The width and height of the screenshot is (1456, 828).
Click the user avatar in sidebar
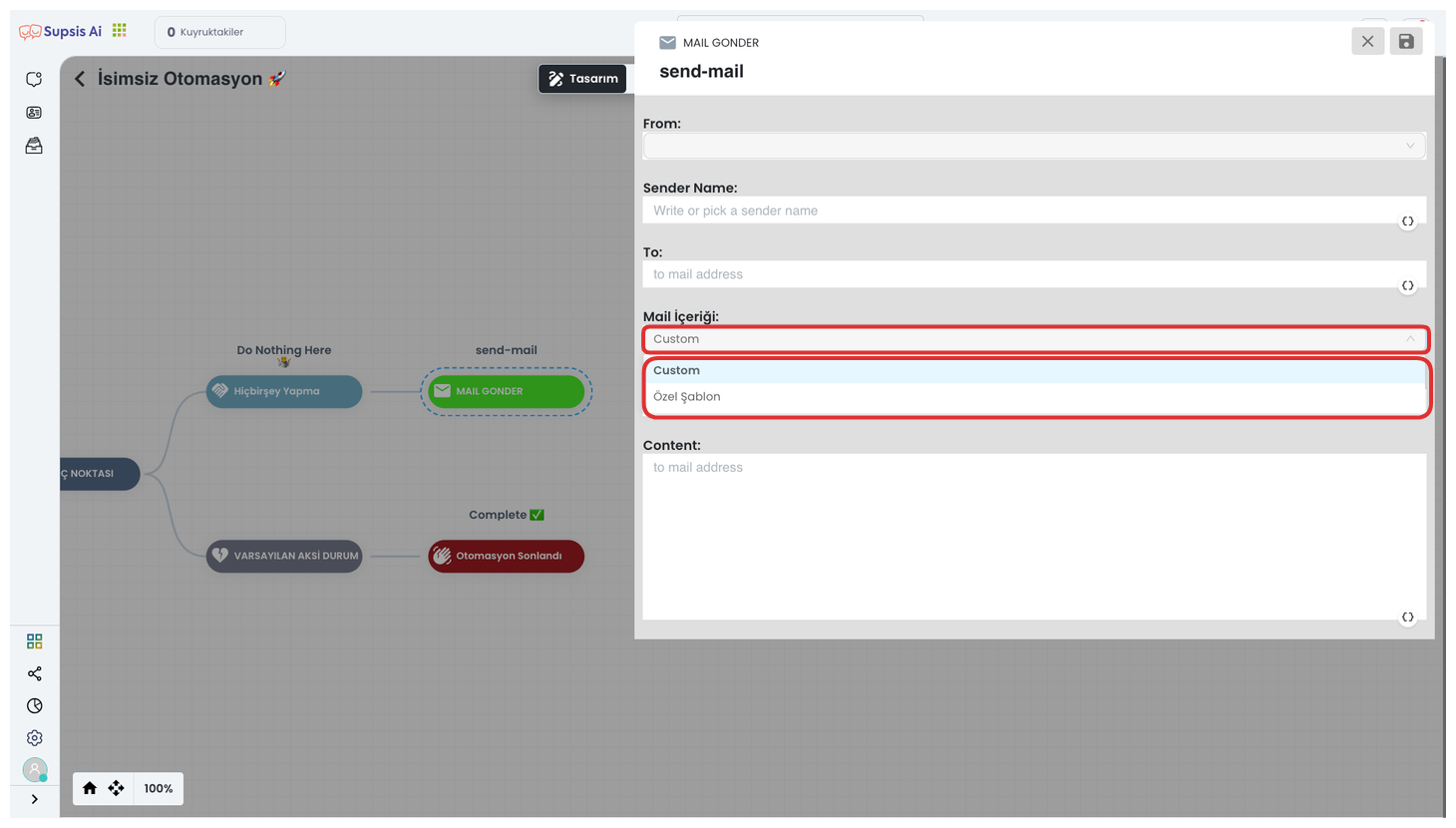pyautogui.click(x=35, y=769)
